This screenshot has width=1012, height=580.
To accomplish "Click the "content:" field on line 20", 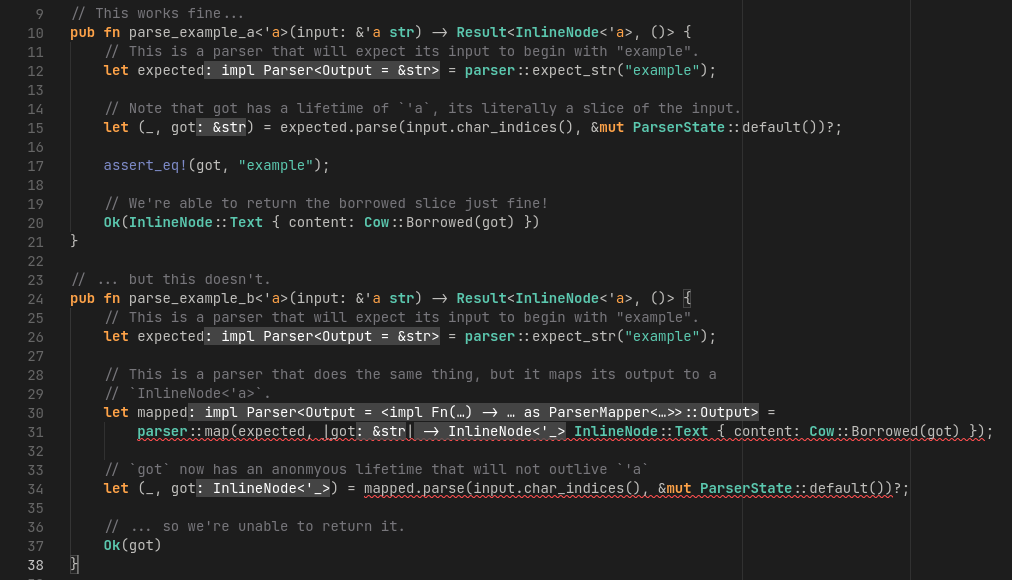I will [322, 223].
